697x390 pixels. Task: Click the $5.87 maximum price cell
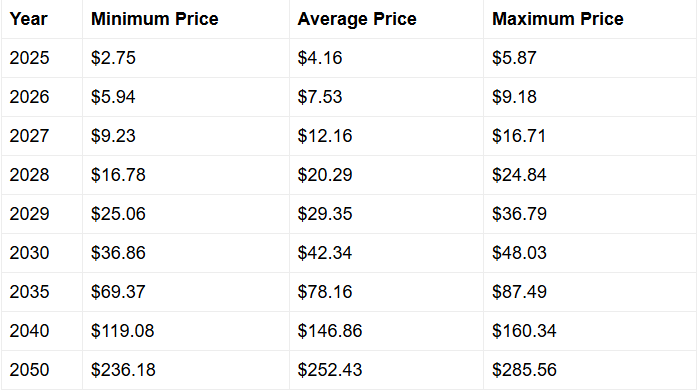point(590,58)
